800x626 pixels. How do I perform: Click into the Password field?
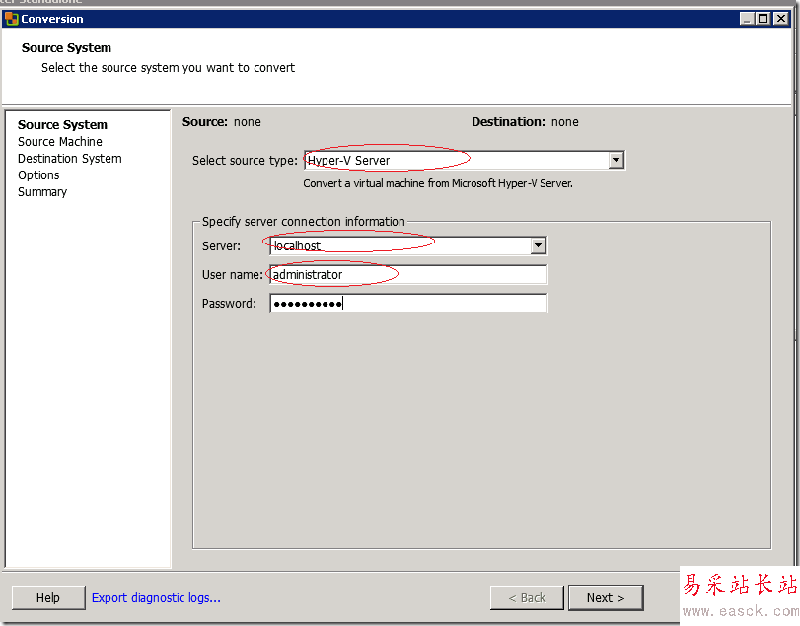tap(408, 304)
